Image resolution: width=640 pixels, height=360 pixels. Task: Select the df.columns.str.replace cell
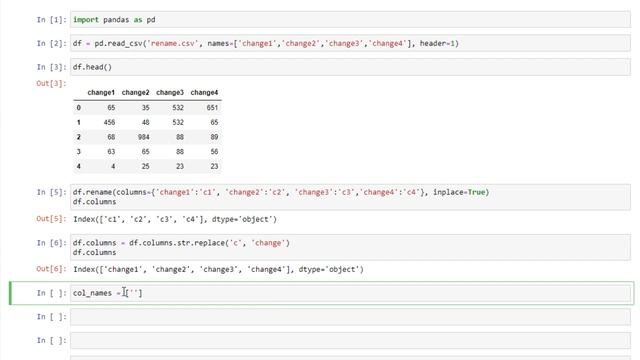coord(350,247)
